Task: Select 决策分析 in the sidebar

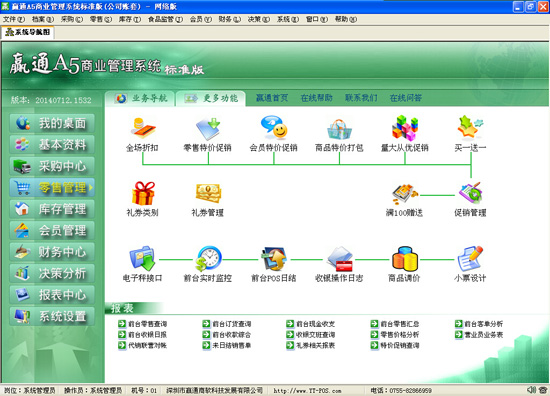Action: coord(52,273)
